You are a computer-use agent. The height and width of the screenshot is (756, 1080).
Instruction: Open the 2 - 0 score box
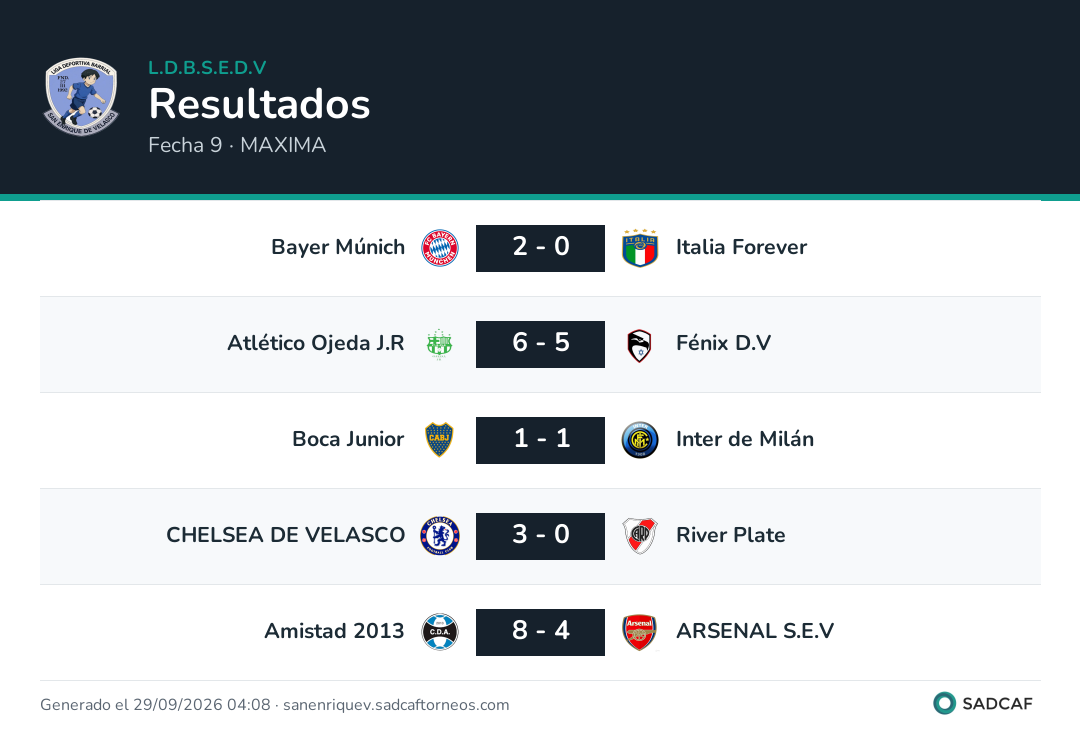point(541,248)
